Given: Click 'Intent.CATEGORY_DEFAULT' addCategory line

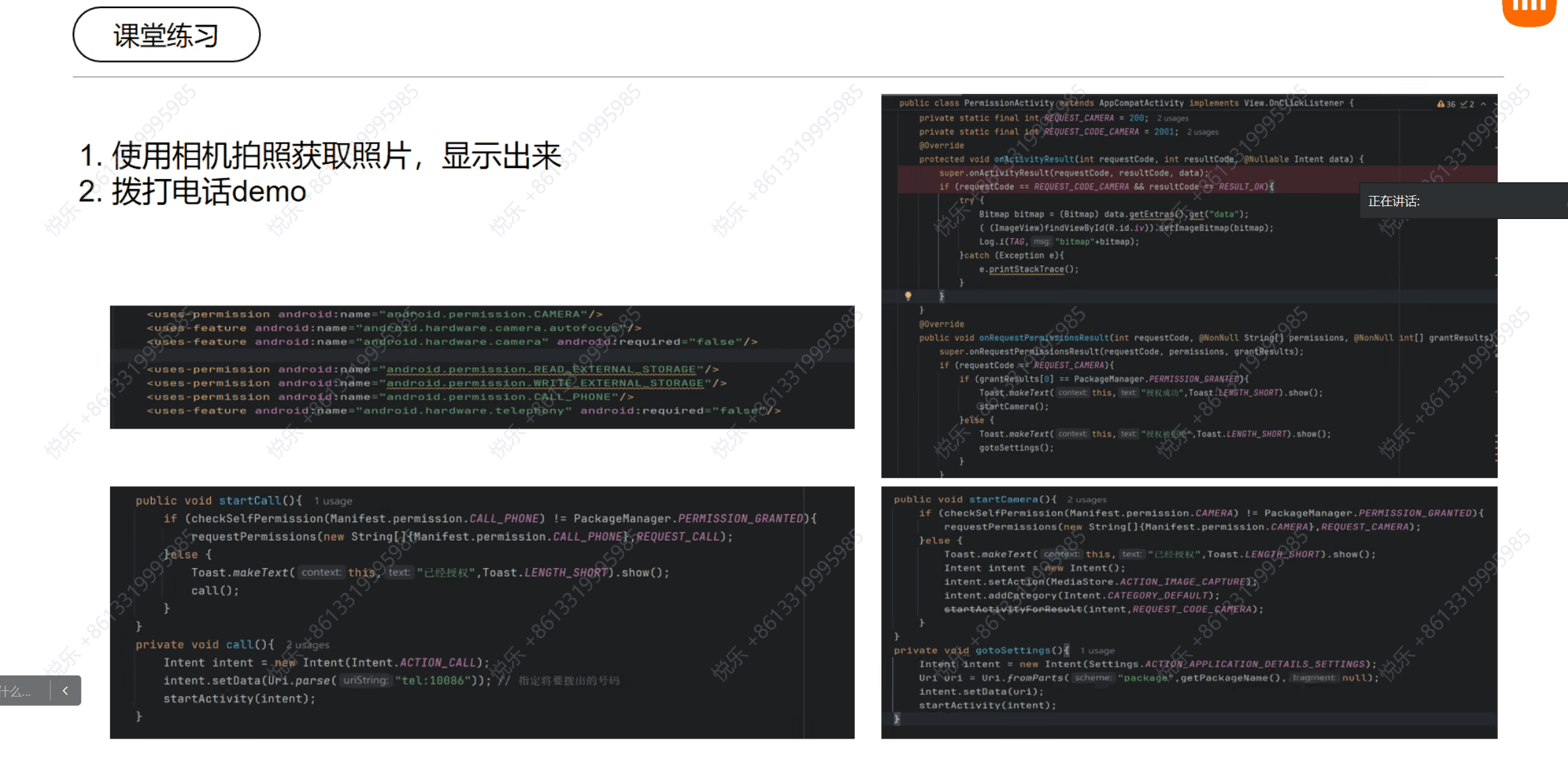Looking at the screenshot, I should pos(1082,595).
